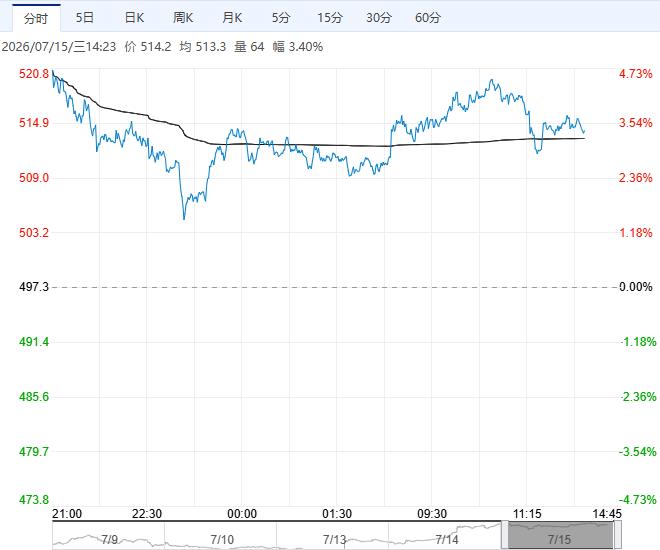Open the 月K monthly candlestick tab
660x550 pixels.
[232, 18]
